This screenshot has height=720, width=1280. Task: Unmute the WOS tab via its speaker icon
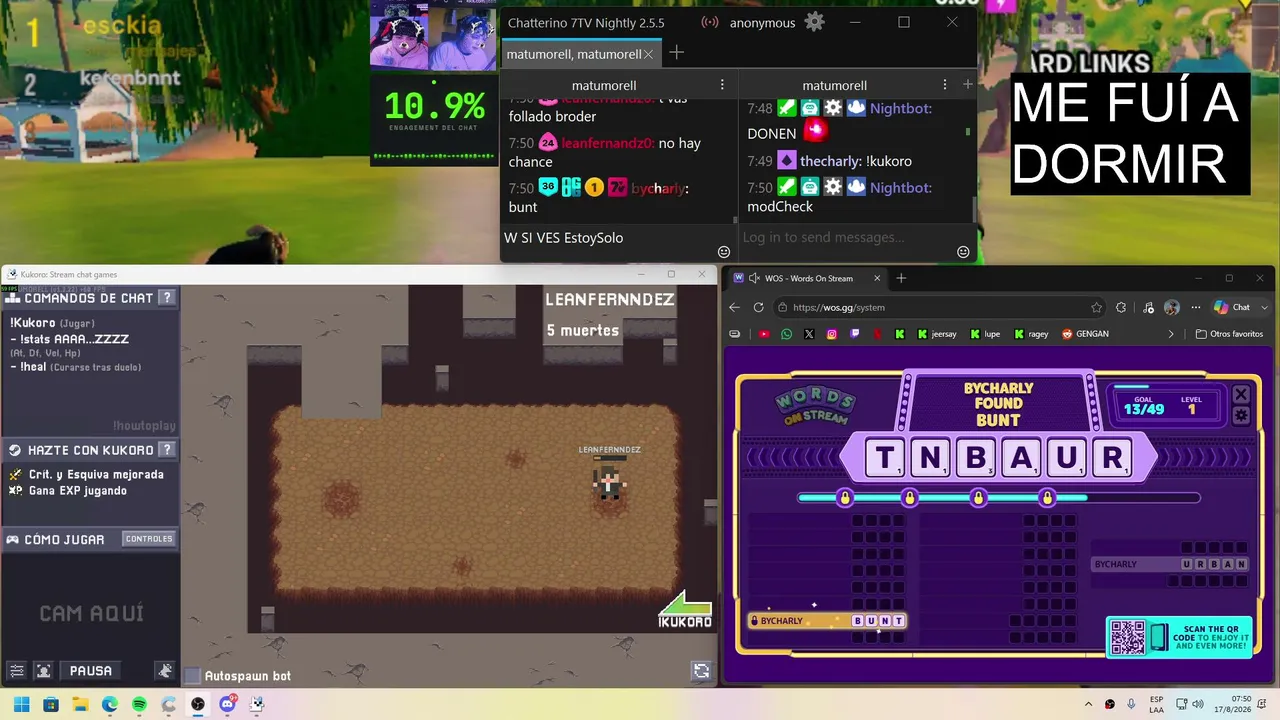pos(754,278)
